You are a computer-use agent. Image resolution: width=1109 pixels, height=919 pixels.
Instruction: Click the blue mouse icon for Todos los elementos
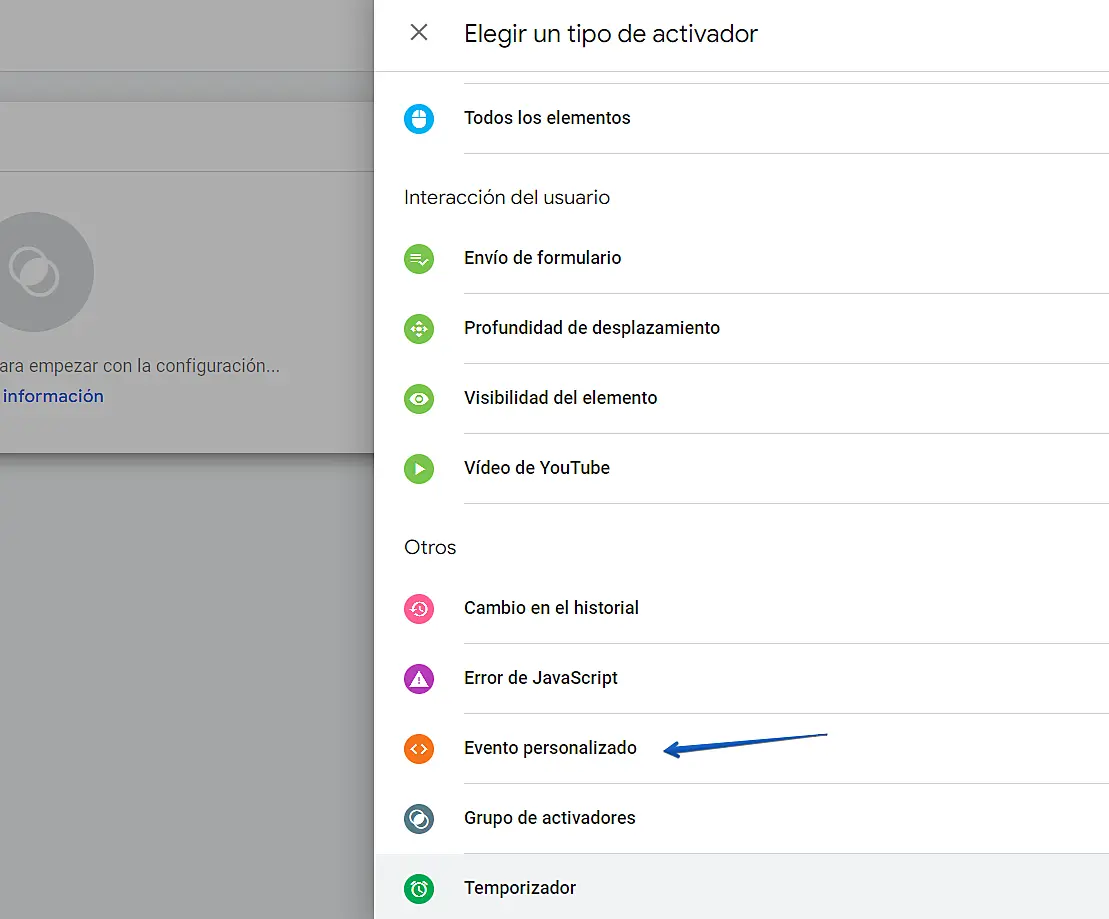tap(419, 119)
